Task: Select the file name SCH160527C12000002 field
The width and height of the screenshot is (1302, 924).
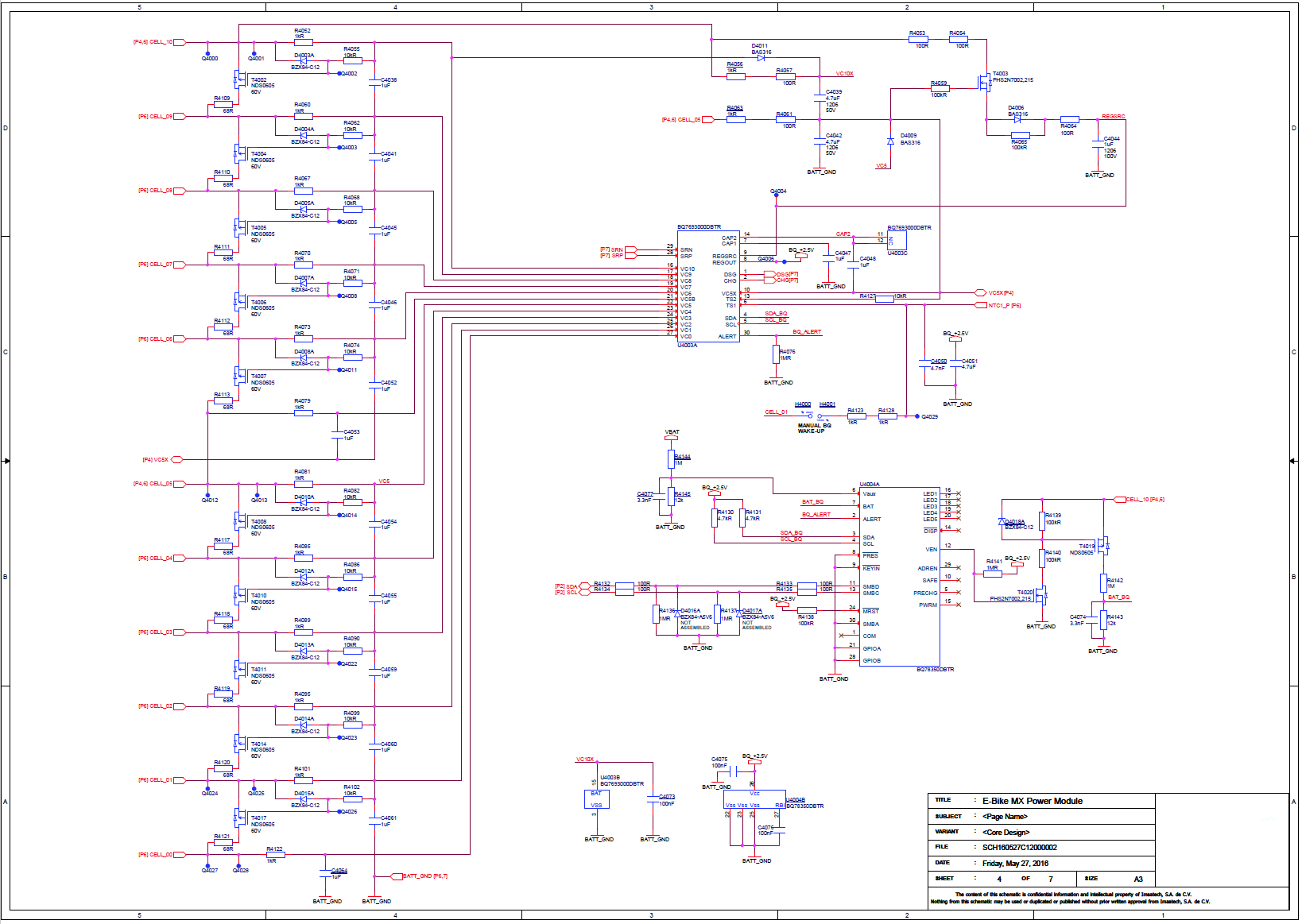Action: point(1019,848)
